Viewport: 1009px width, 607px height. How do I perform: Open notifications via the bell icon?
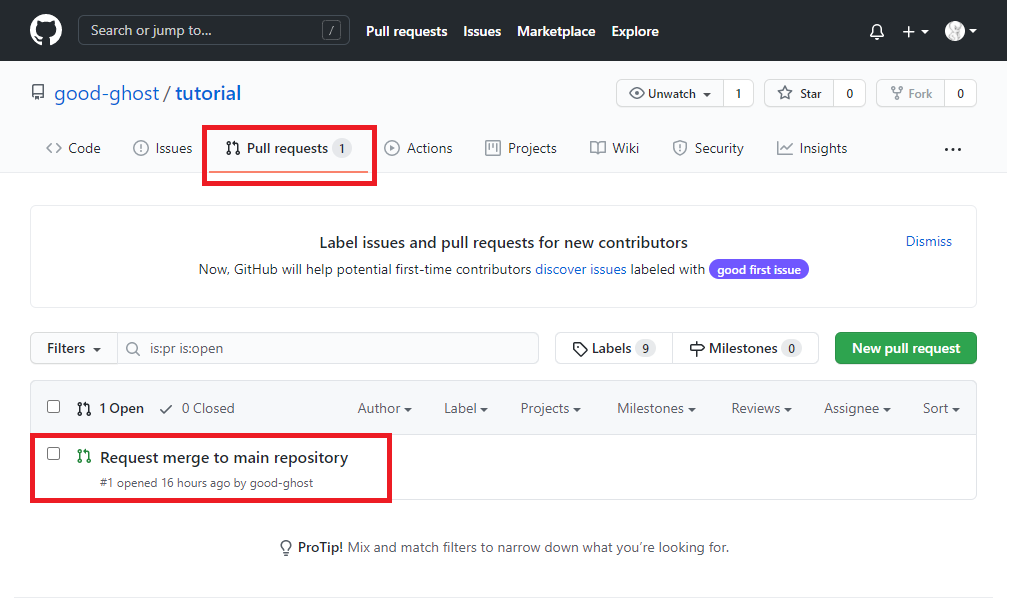click(877, 31)
